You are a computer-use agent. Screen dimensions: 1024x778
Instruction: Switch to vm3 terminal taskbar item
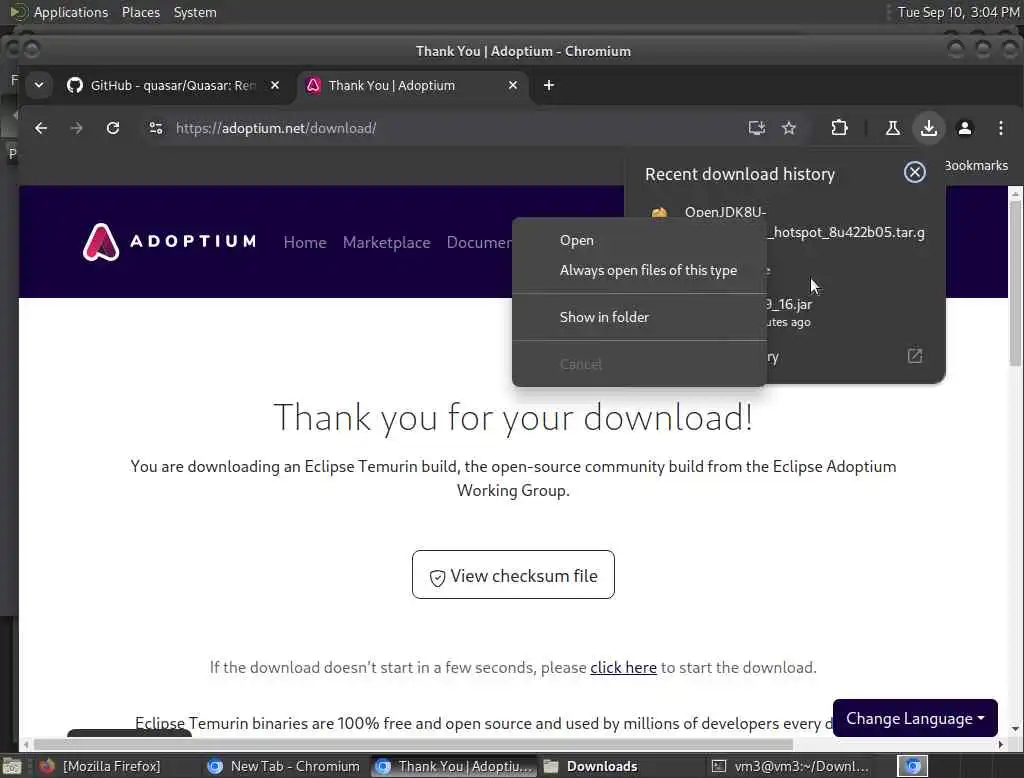(x=790, y=766)
